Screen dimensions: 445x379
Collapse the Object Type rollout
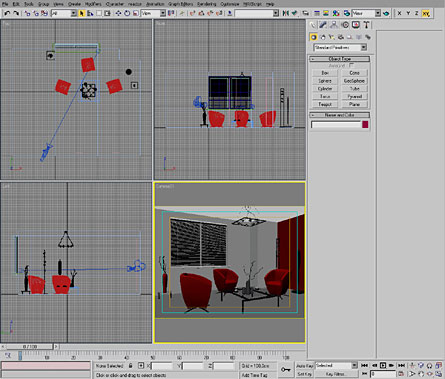coord(340,59)
